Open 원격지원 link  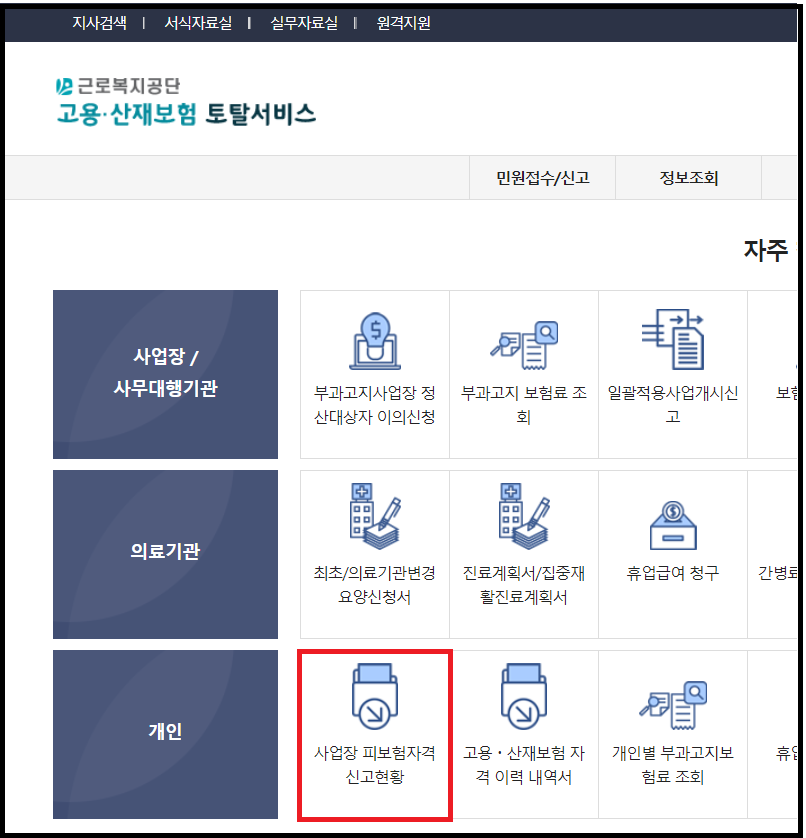coord(404,23)
